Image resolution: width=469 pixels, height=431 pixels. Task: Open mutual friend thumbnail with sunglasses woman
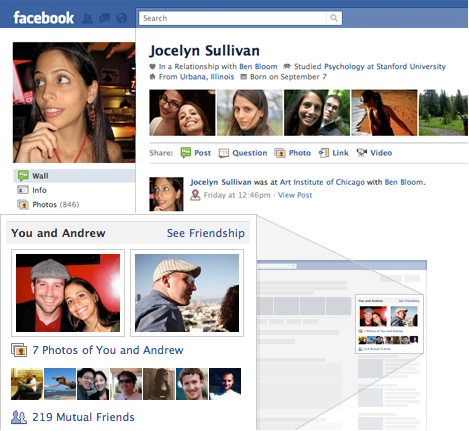126,384
